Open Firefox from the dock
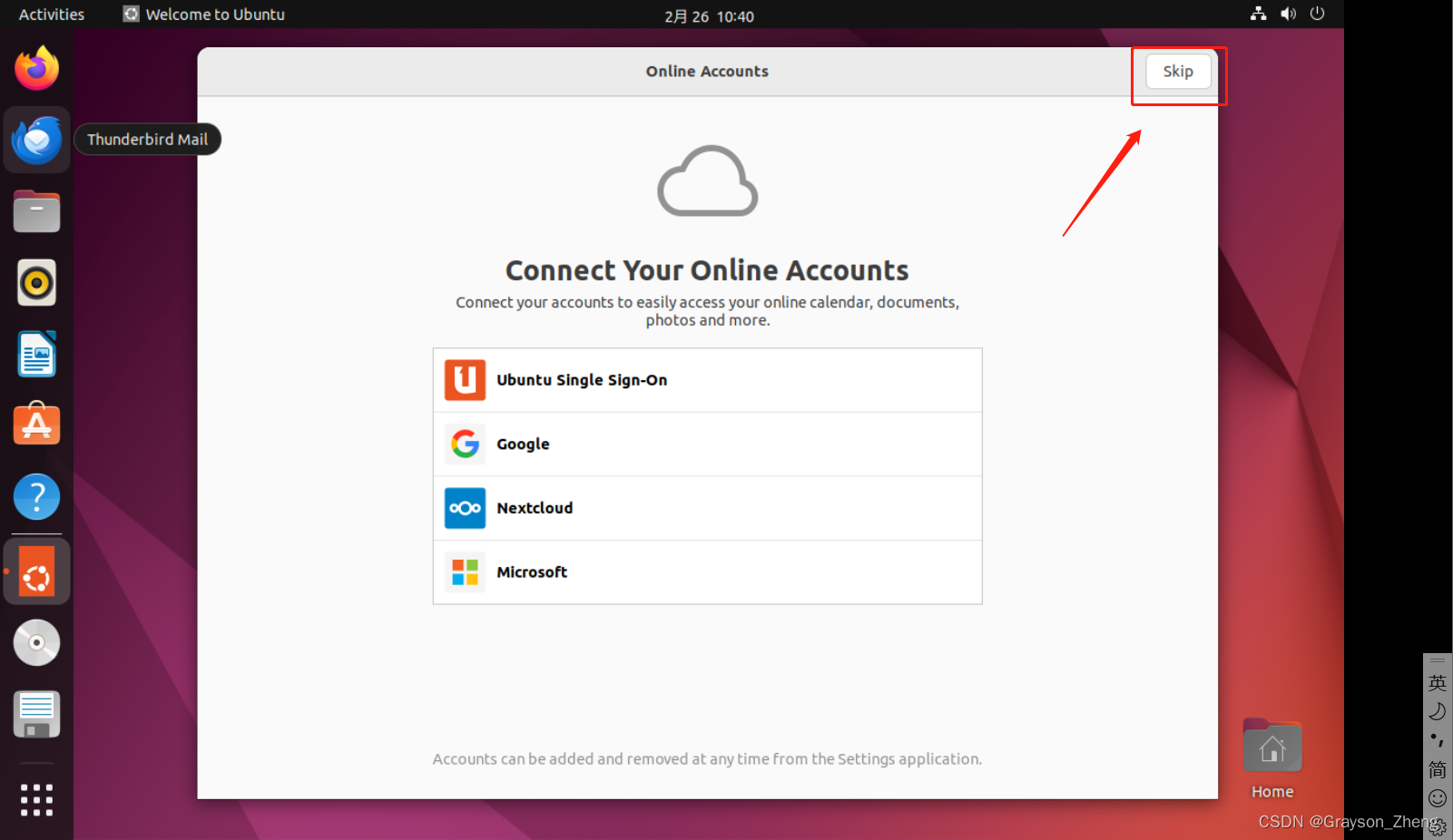 [x=36, y=69]
